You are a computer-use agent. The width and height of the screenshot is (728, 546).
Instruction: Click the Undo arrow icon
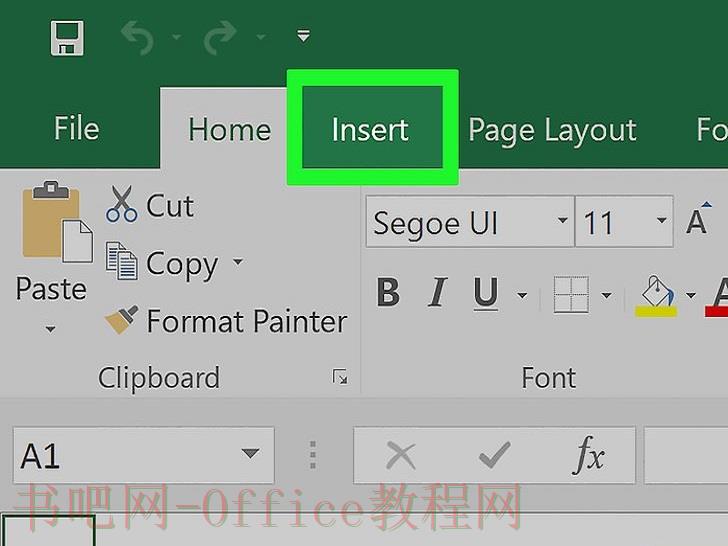click(x=137, y=37)
